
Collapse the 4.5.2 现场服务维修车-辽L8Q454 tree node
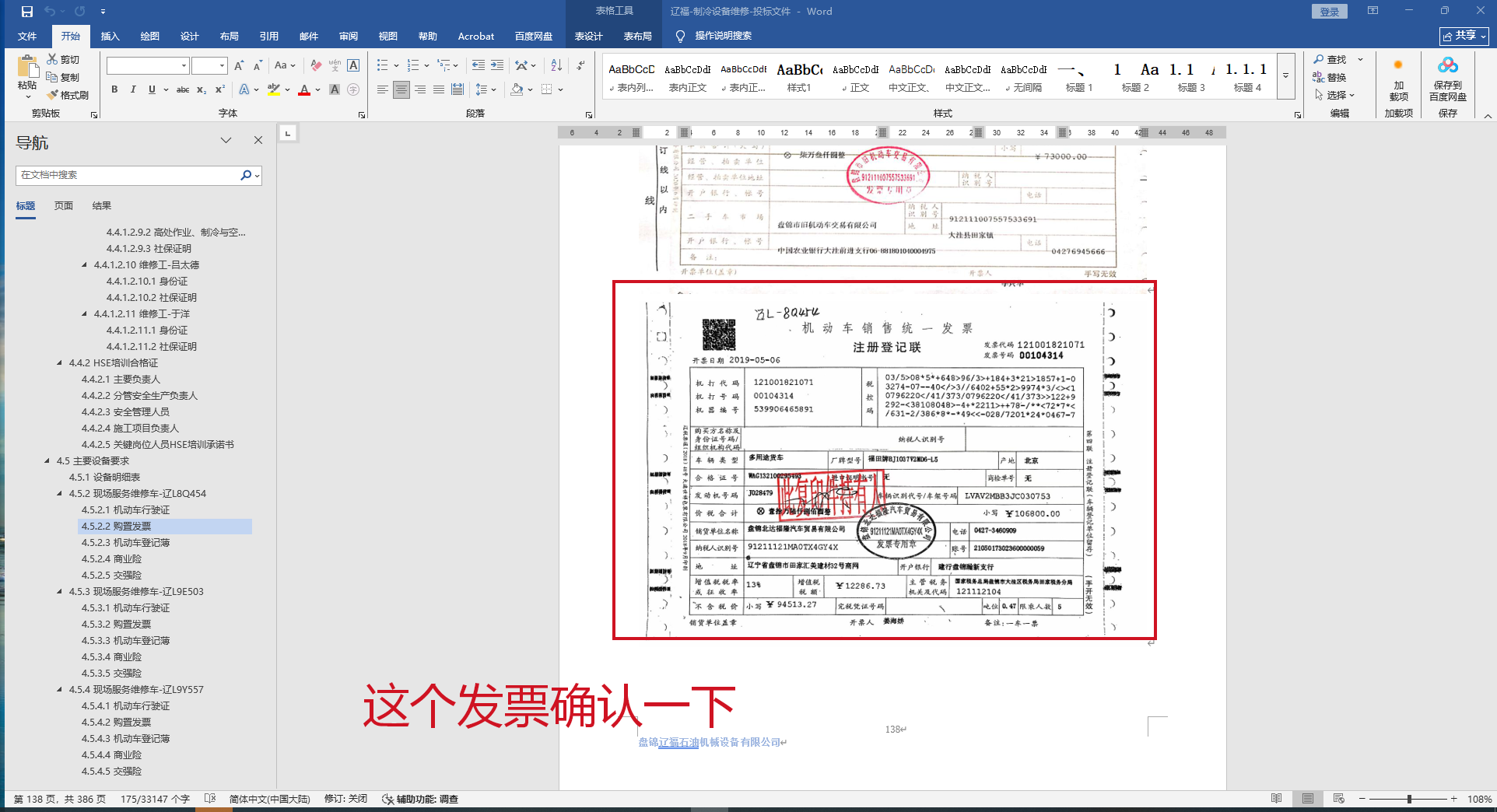point(60,494)
